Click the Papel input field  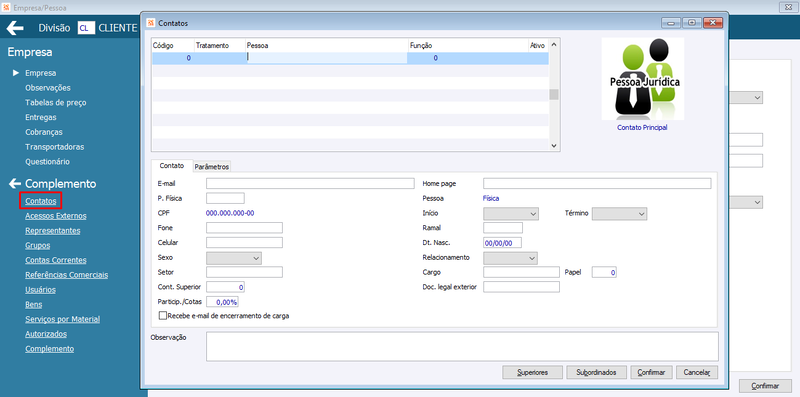pos(605,272)
